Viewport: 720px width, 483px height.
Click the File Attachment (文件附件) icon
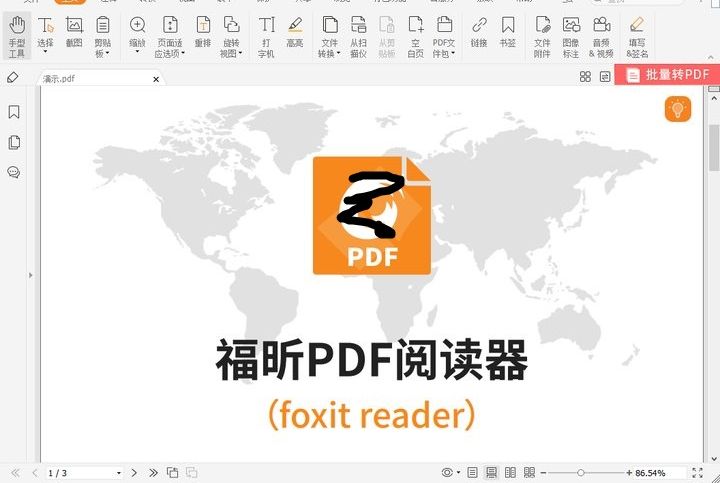[542, 37]
